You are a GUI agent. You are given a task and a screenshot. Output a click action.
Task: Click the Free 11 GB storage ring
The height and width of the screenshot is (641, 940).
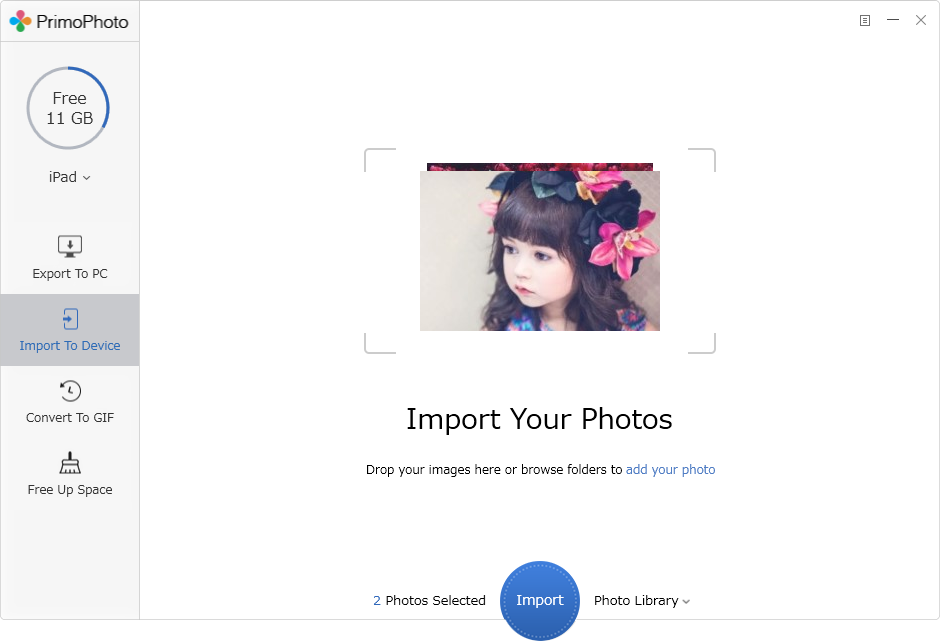click(68, 108)
